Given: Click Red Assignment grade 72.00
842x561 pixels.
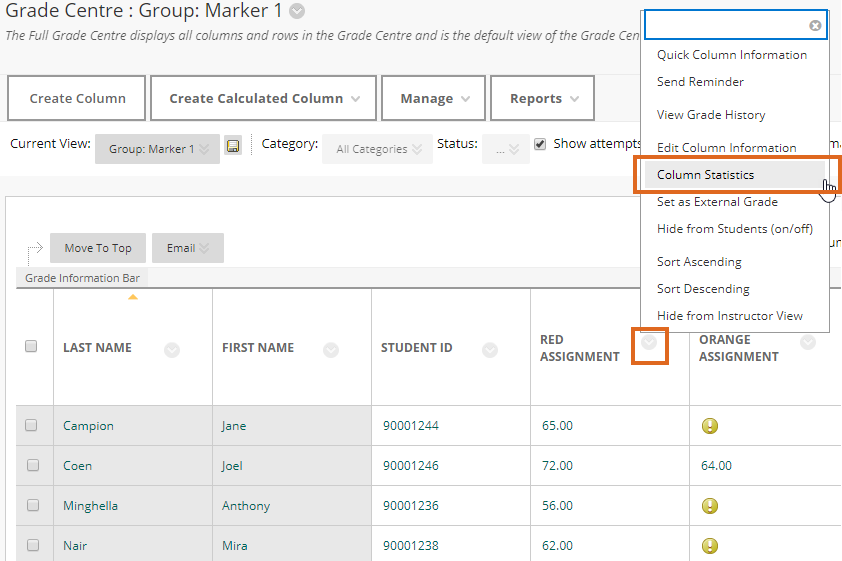Looking at the screenshot, I should coord(557,465).
